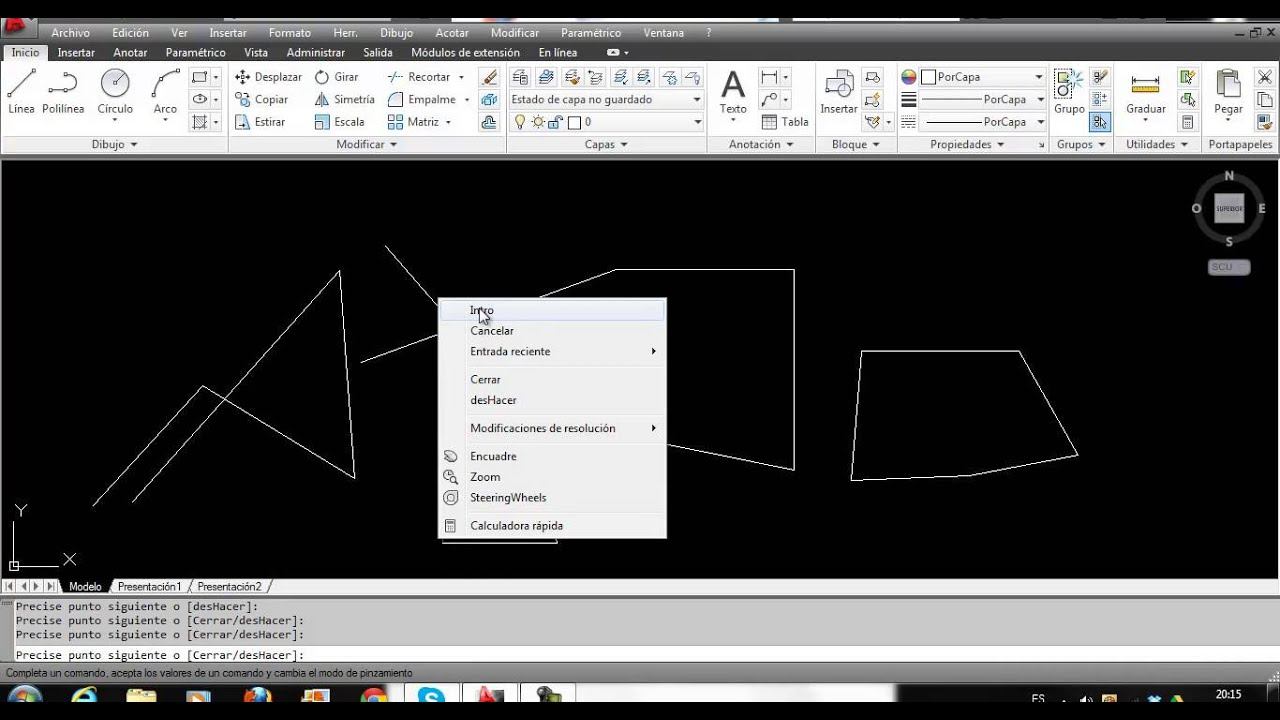Viewport: 1280px width, 720px height.
Task: Click the rectangle tool icon in Dibujo
Action: [x=200, y=77]
